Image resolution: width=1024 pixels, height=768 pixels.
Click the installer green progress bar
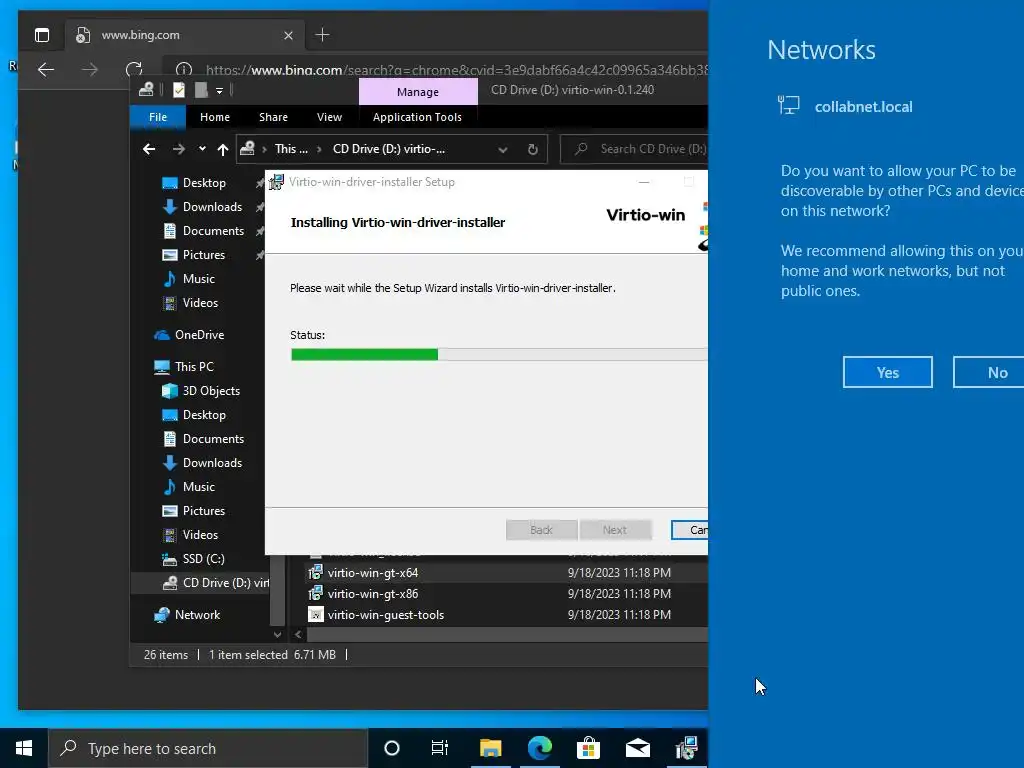pyautogui.click(x=364, y=355)
